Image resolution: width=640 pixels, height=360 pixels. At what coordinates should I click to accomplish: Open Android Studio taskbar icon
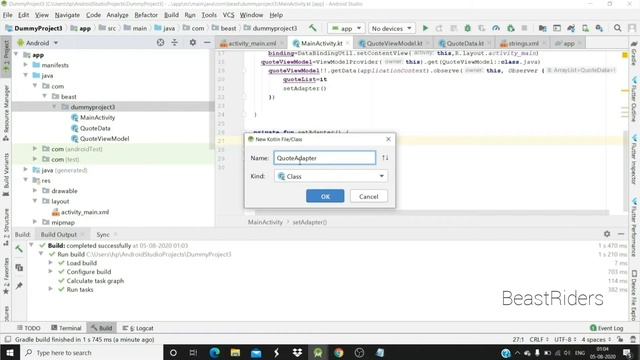point(318,353)
